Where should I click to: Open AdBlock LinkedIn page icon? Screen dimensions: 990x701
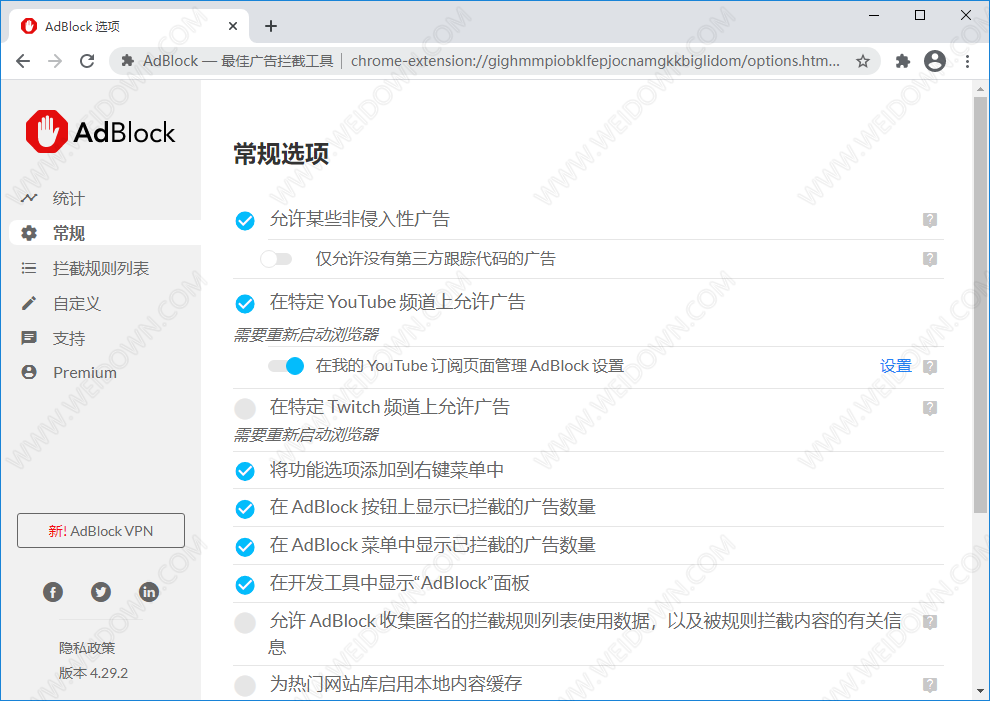tap(149, 592)
